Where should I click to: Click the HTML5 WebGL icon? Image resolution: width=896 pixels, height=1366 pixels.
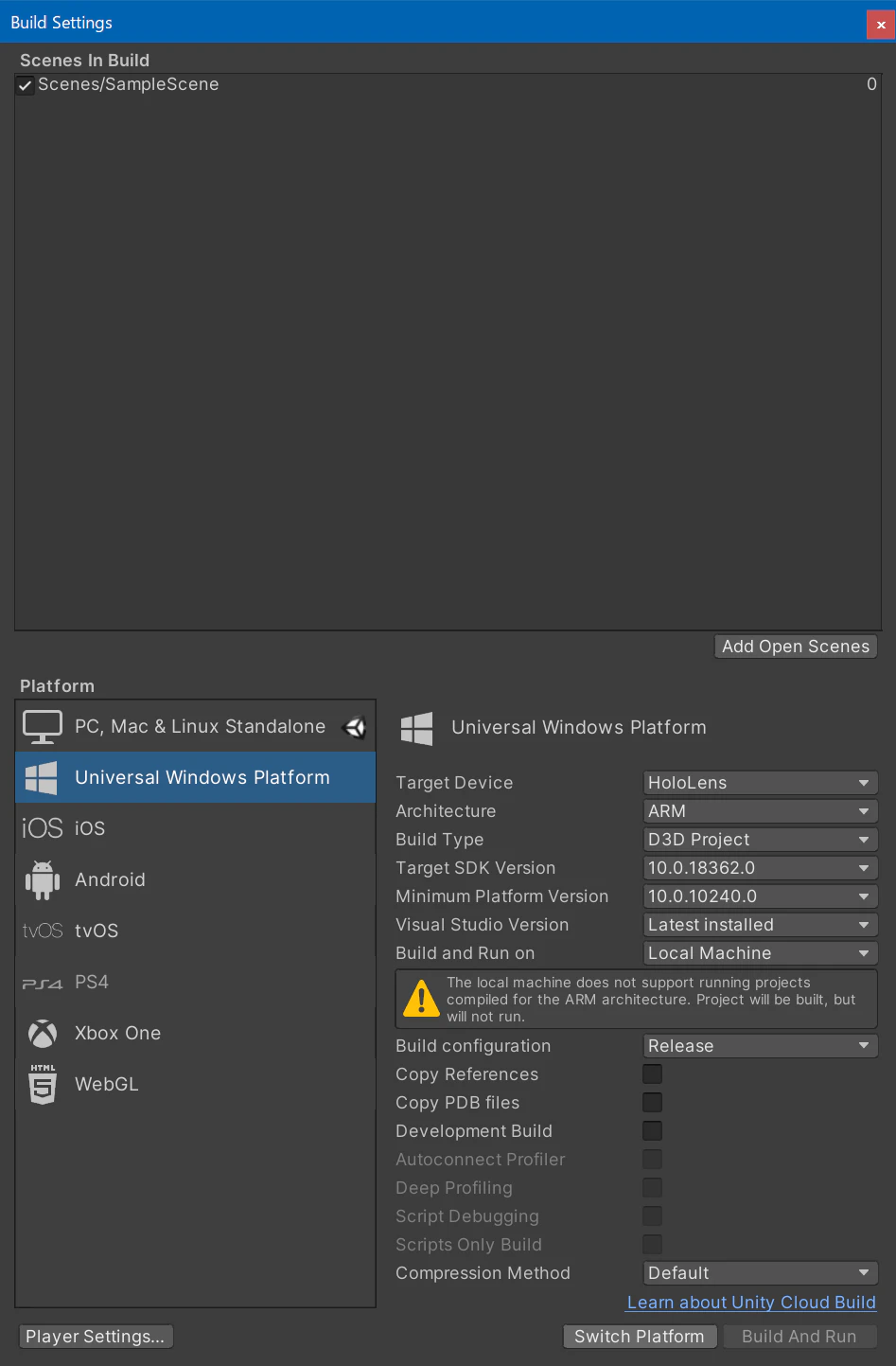43,1085
